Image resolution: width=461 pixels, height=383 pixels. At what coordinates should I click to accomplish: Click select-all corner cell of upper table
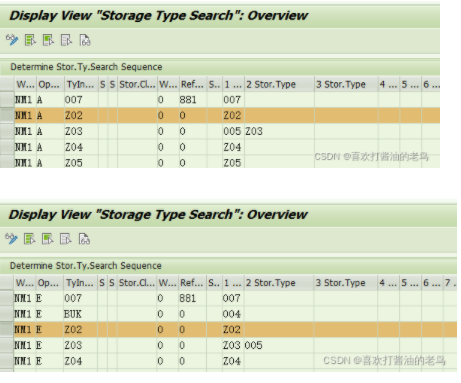coord(7,84)
